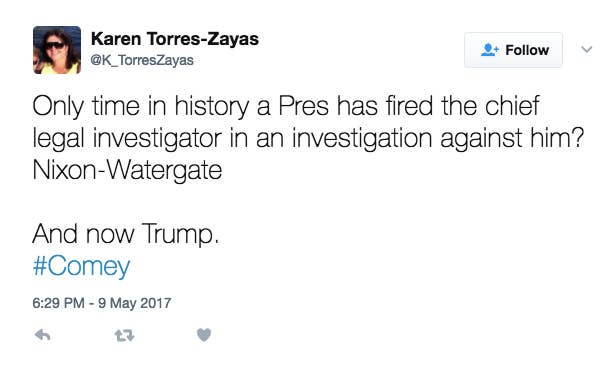
Task: Click the 9 May 2017 date
Action: 134,303
